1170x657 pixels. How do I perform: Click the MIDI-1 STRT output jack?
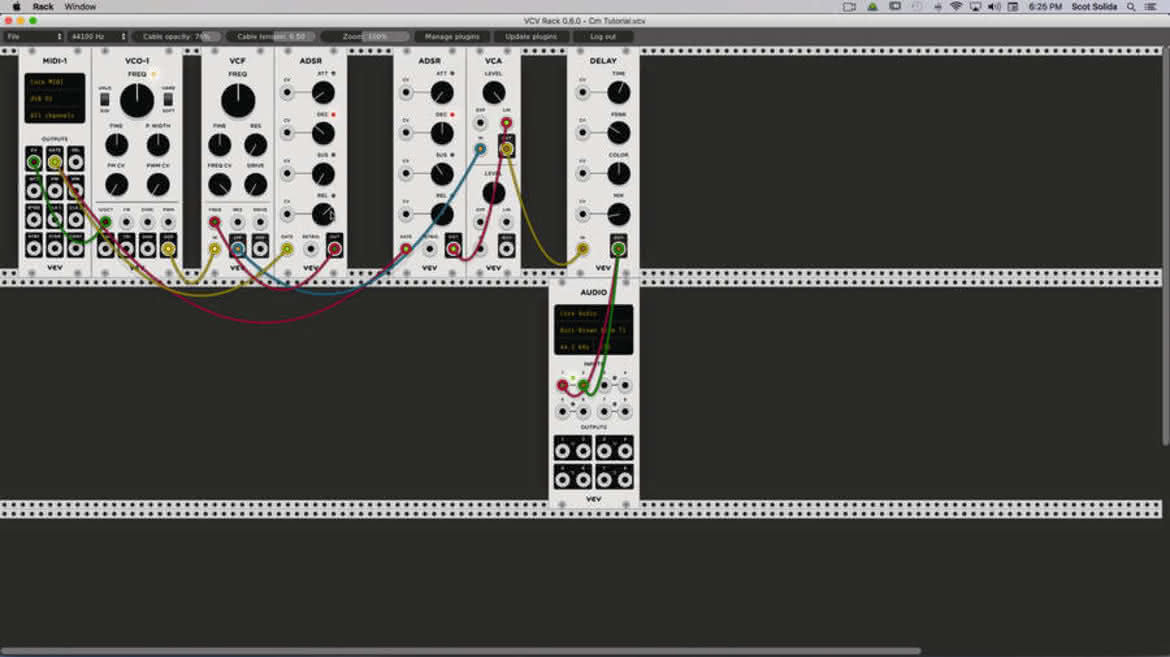(34, 249)
